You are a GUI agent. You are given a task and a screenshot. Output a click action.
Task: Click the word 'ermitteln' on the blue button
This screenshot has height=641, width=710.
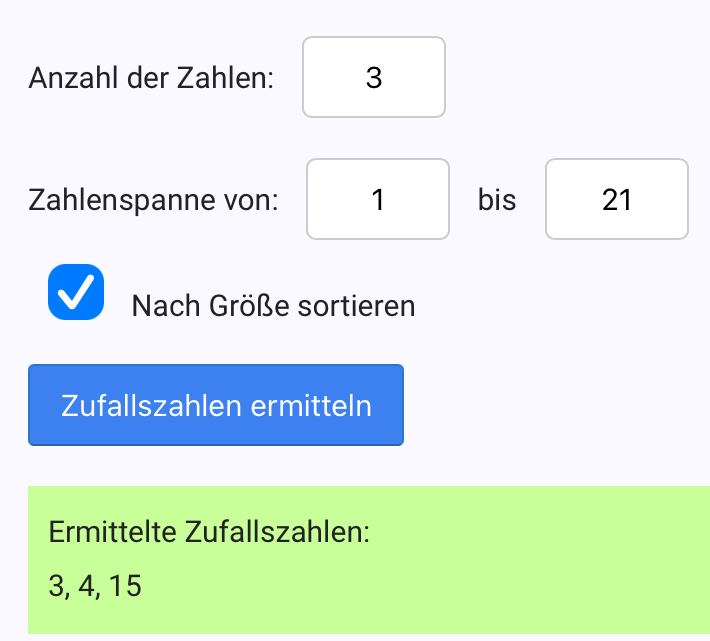pyautogui.click(x=311, y=406)
